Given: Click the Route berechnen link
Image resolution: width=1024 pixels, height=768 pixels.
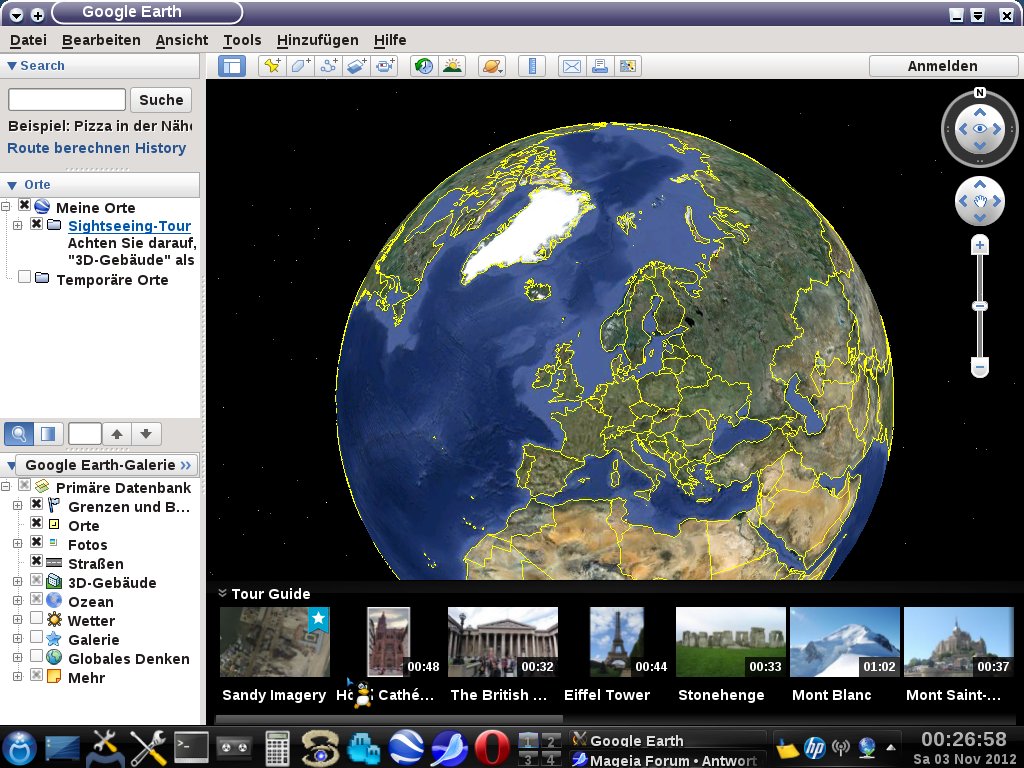Looking at the screenshot, I should pos(69,148).
